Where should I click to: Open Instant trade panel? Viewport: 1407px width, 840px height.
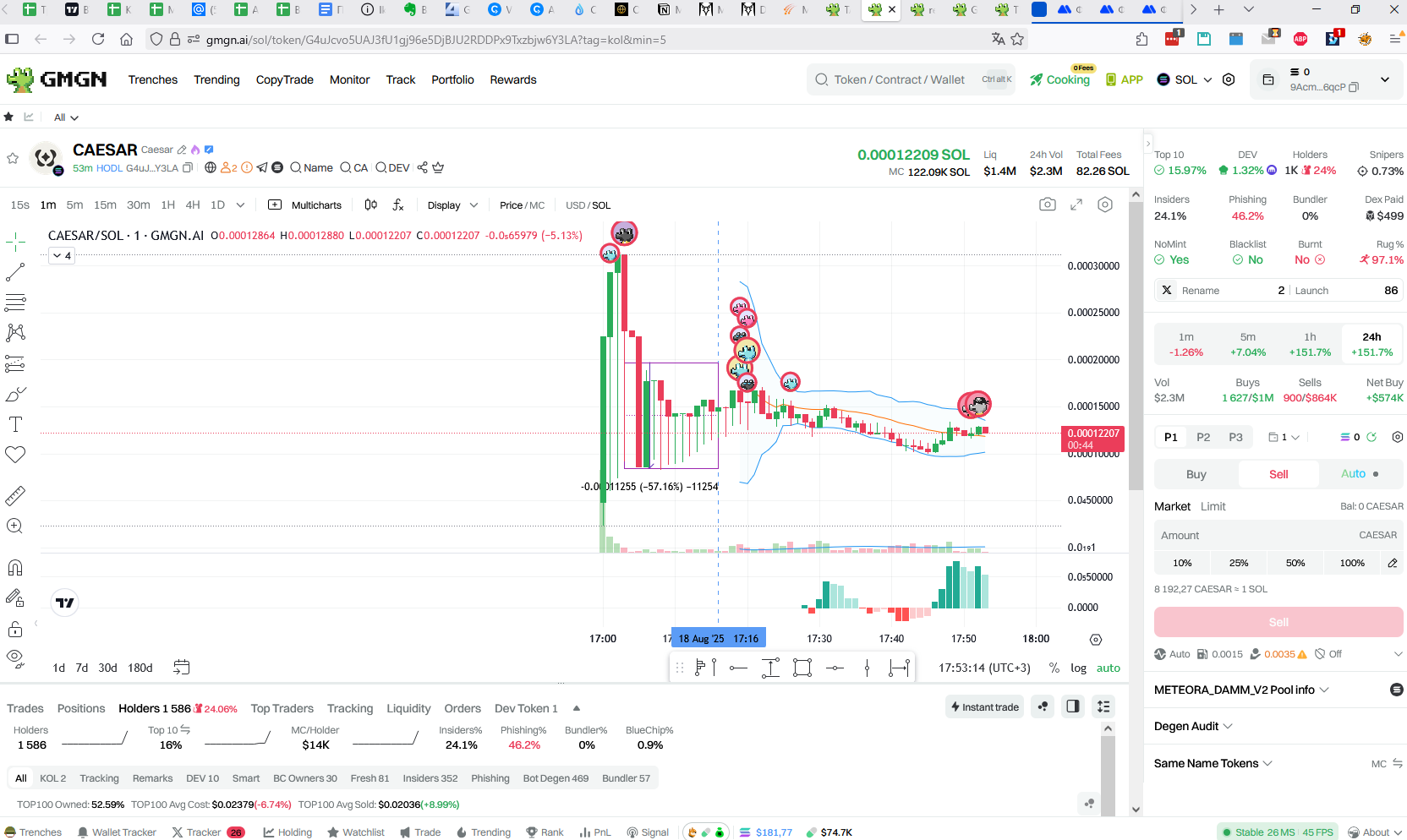point(985,706)
